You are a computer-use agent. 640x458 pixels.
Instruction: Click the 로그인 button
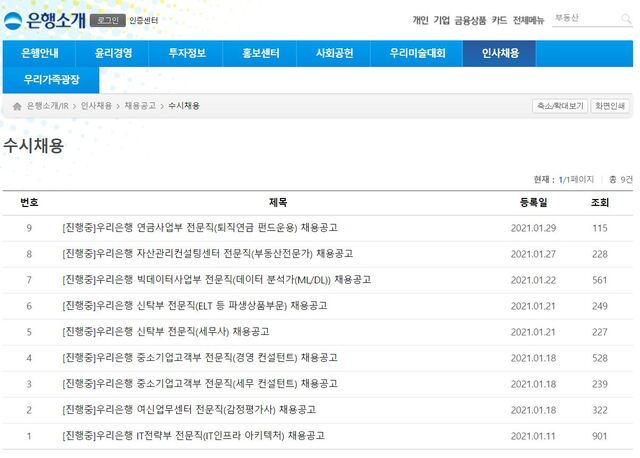click(x=107, y=20)
